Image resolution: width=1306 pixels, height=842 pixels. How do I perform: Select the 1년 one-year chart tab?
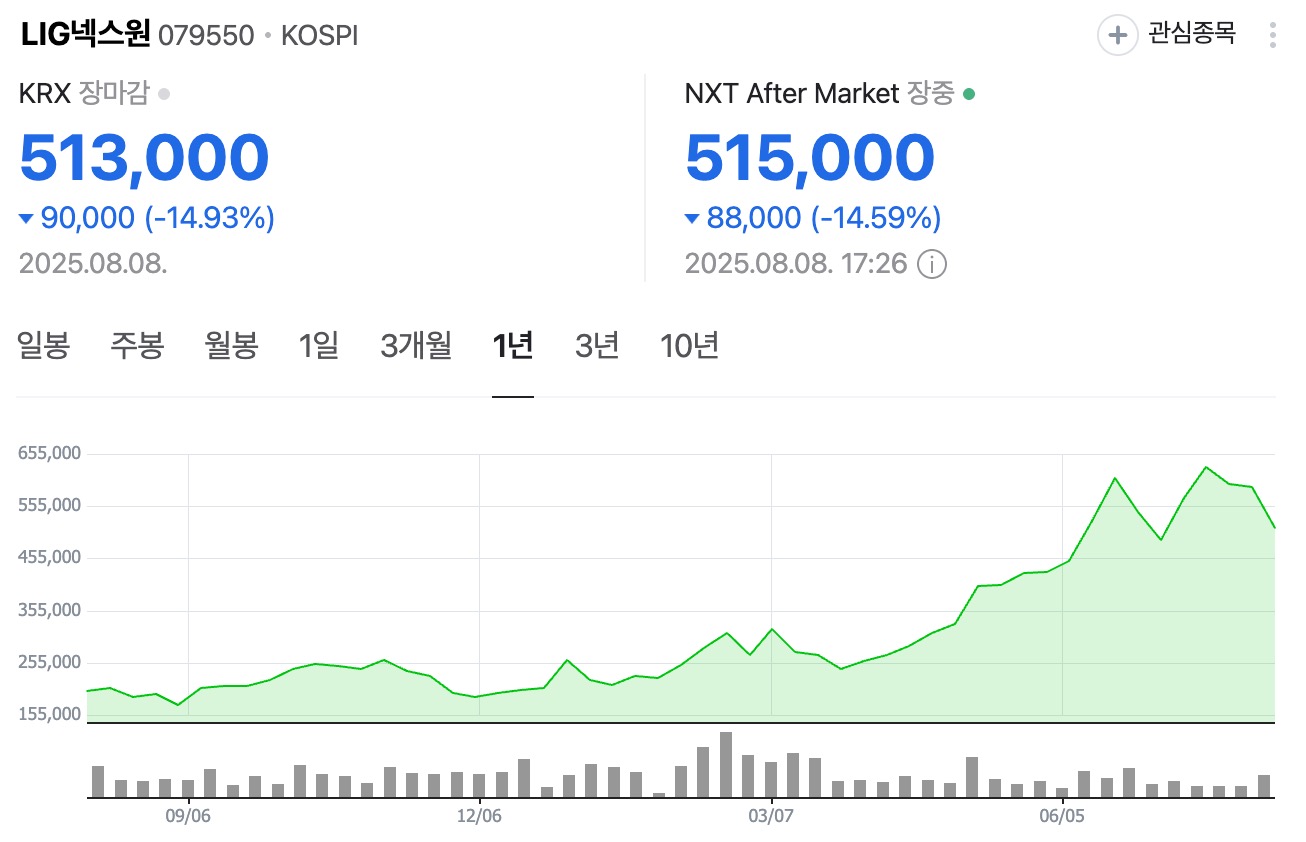click(512, 346)
